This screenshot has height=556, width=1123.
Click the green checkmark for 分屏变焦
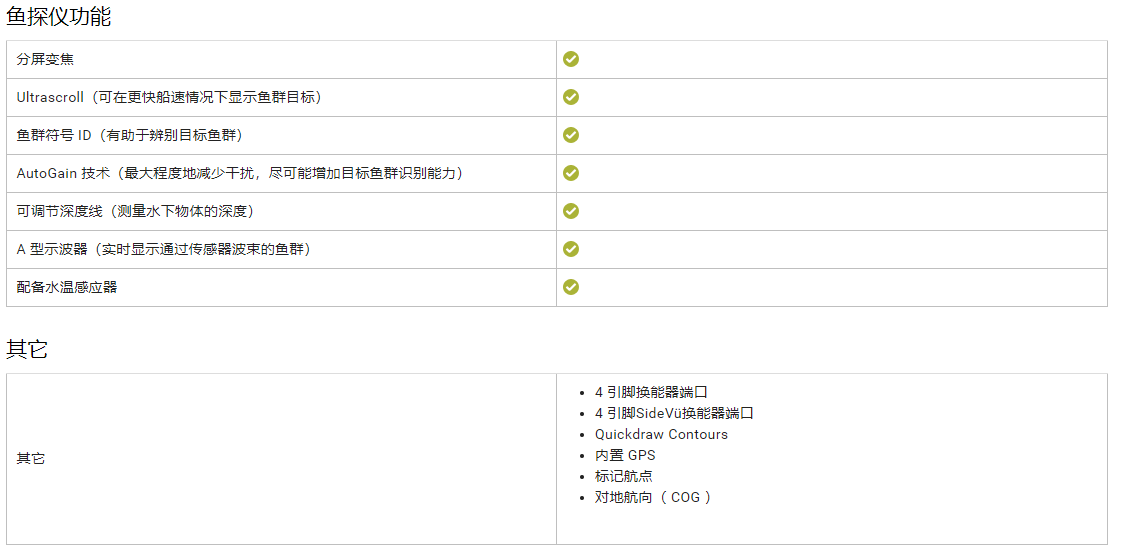[571, 59]
